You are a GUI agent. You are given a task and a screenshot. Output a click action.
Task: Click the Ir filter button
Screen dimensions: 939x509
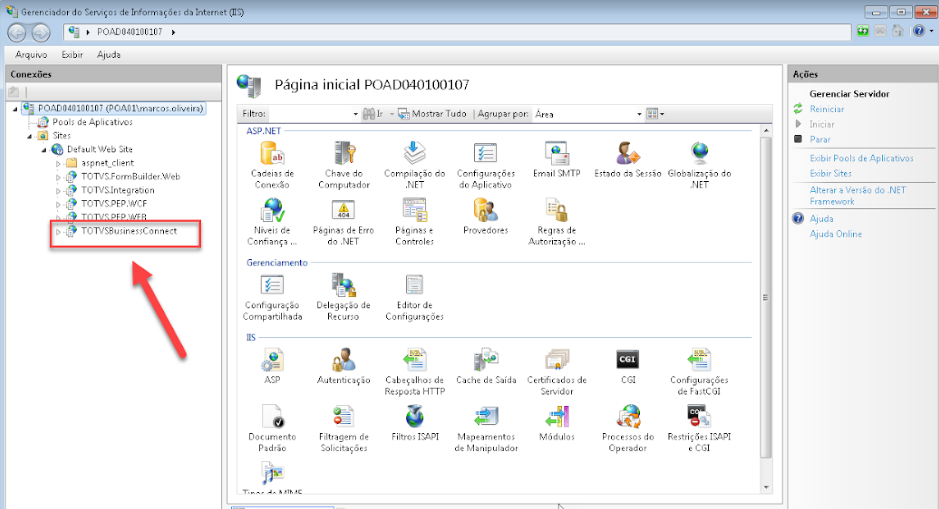[374, 114]
